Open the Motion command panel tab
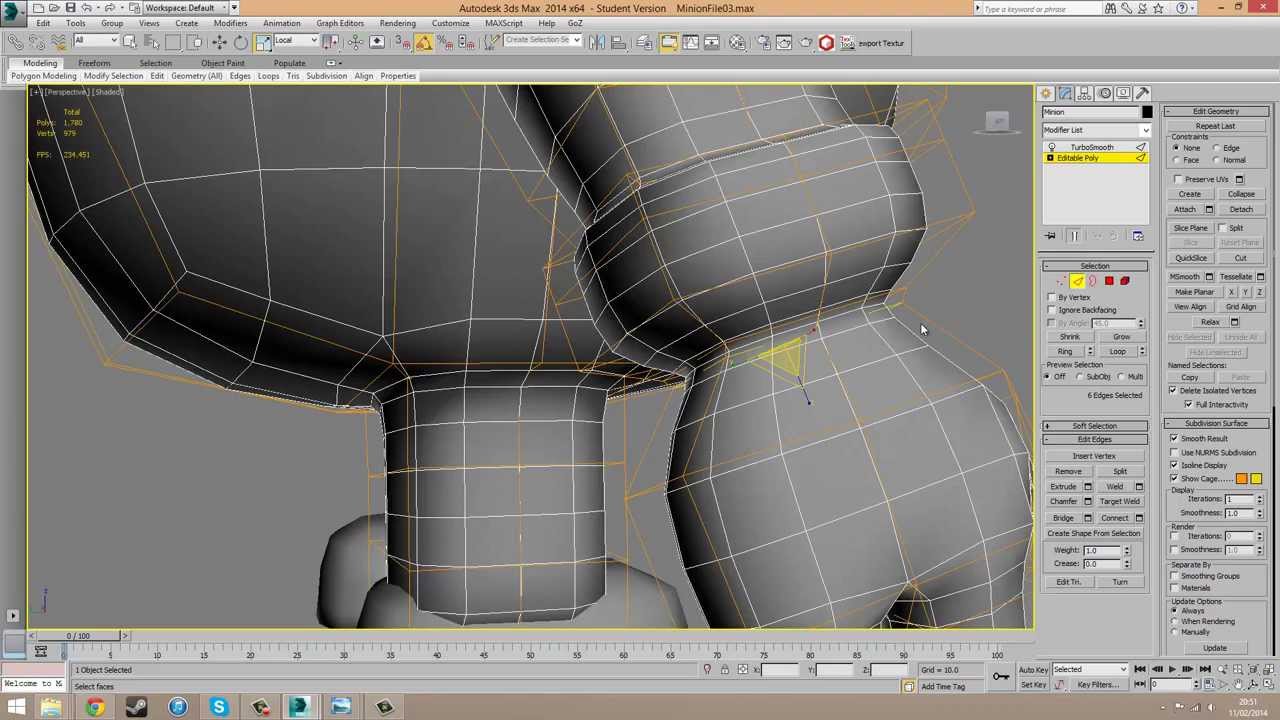The height and width of the screenshot is (720, 1280). (1104, 93)
